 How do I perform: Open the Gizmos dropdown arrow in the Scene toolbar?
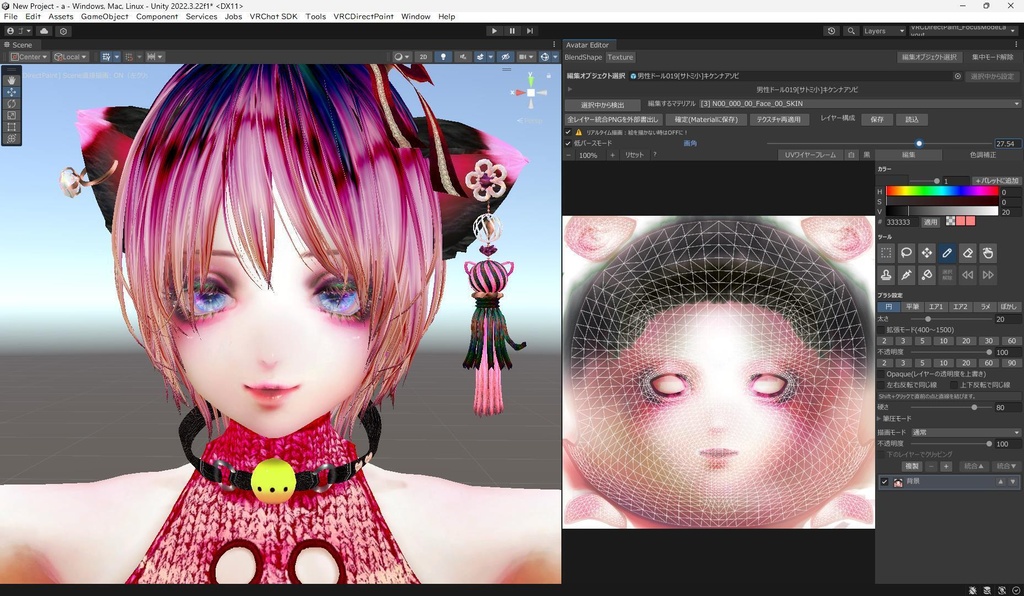point(554,57)
